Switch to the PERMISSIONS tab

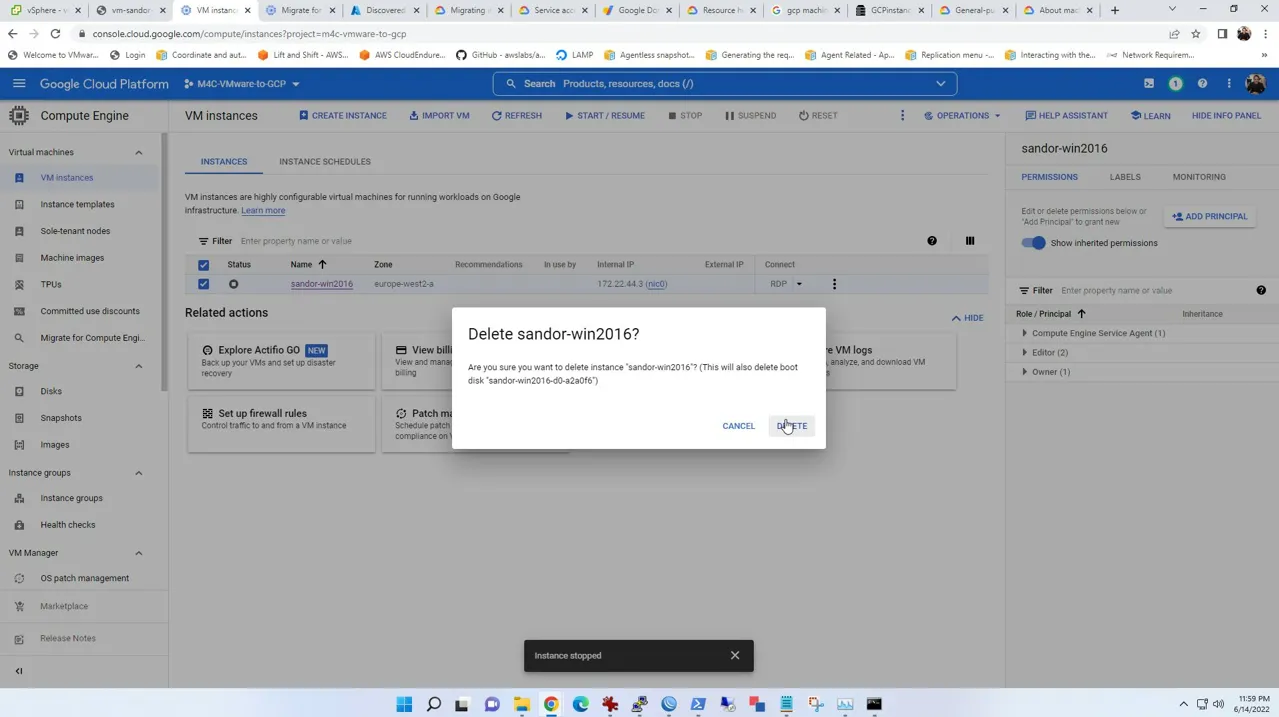[1049, 177]
